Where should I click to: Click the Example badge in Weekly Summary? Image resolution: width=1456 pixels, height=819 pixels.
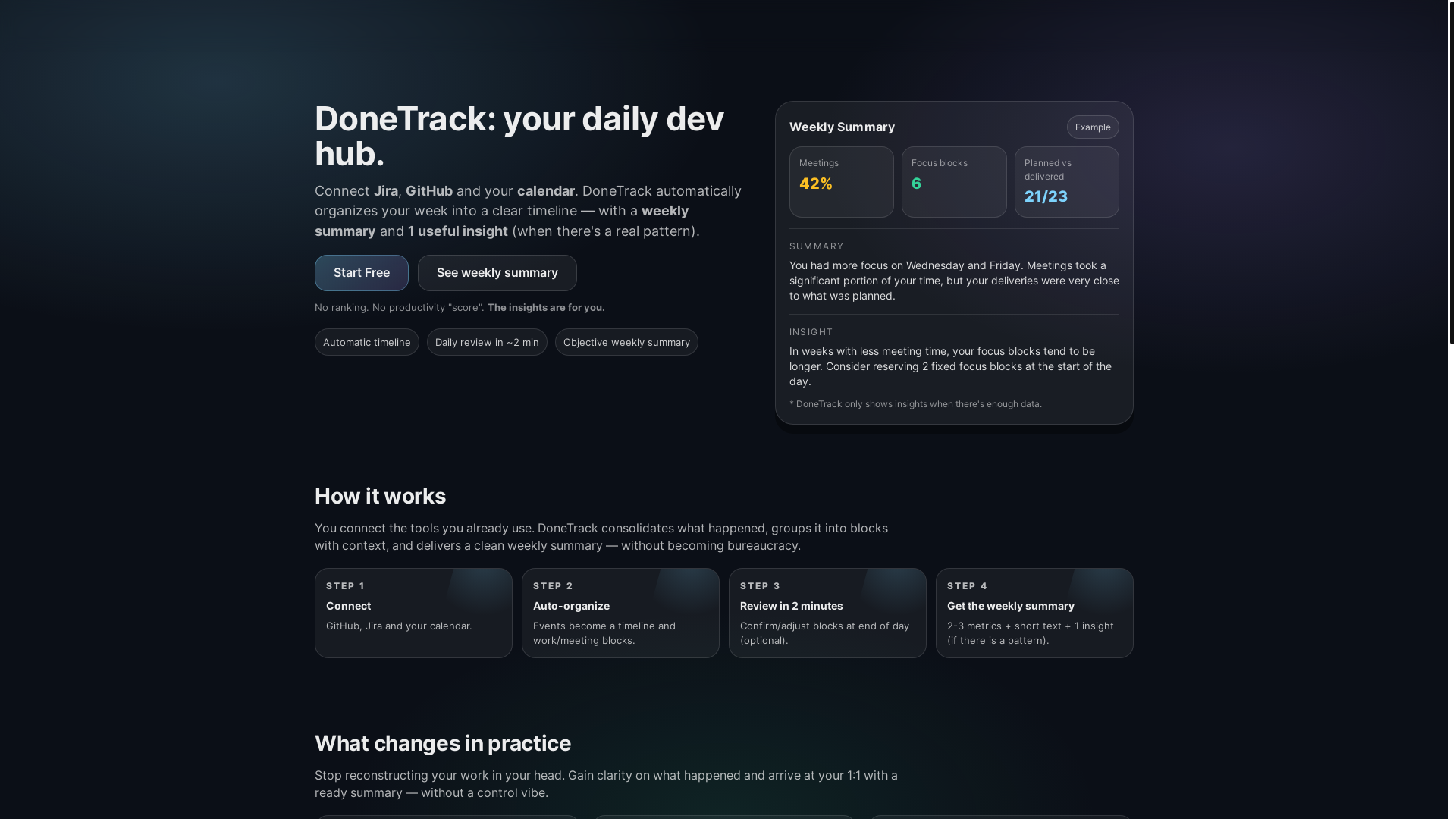click(x=1093, y=127)
